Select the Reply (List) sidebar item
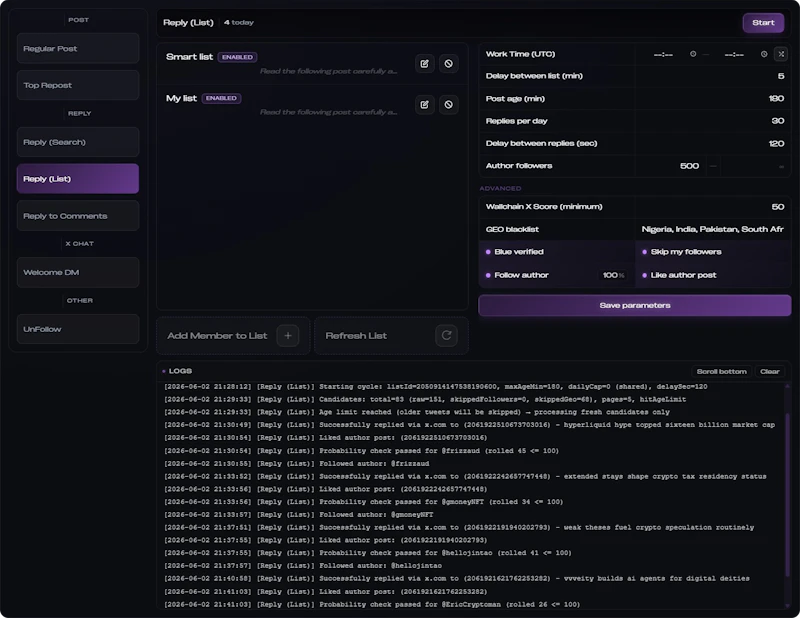This screenshot has width=800, height=618. pyautogui.click(x=78, y=179)
